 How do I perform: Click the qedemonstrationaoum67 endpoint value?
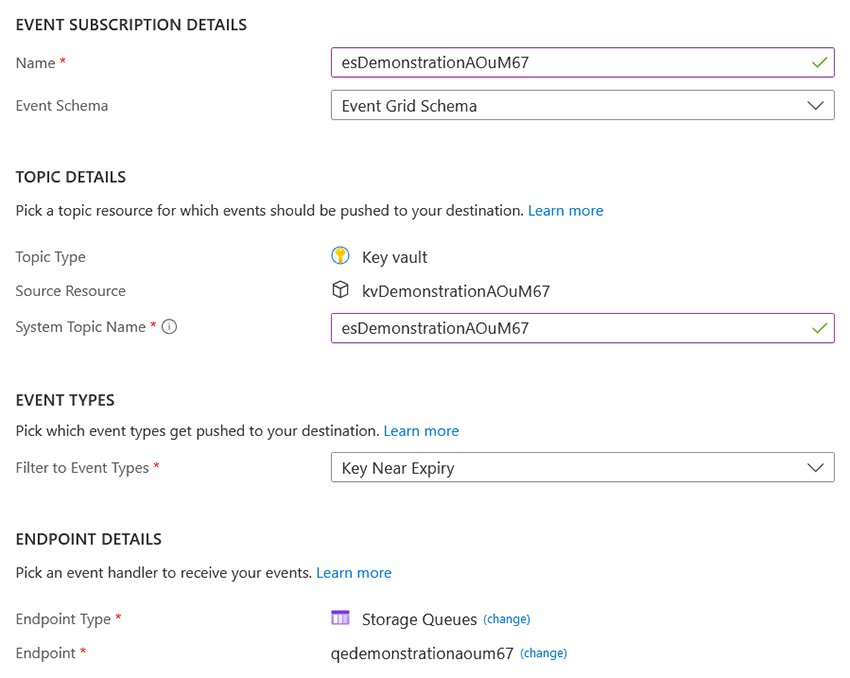pyautogui.click(x=421, y=653)
